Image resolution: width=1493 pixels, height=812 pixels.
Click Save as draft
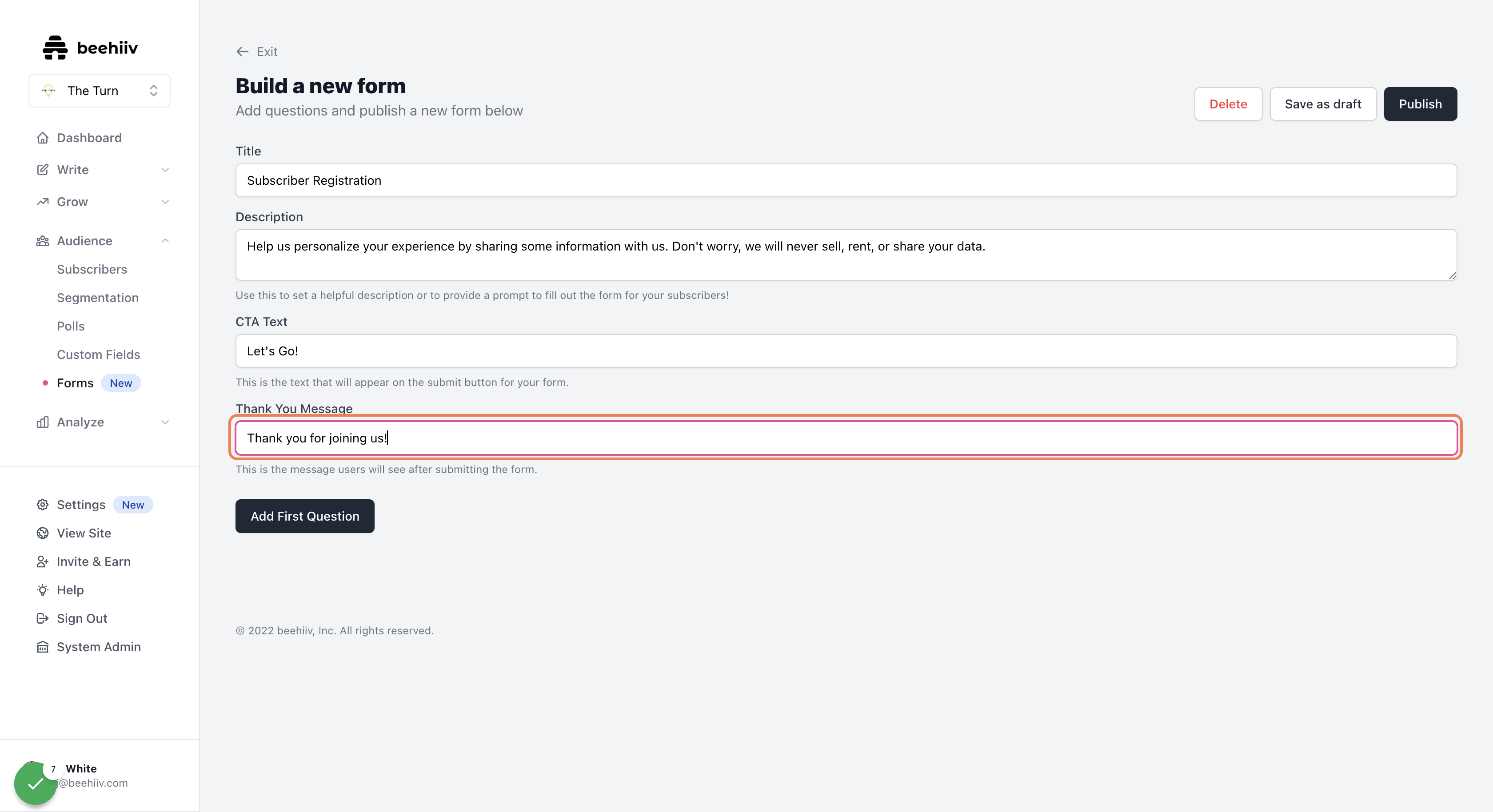tap(1323, 104)
